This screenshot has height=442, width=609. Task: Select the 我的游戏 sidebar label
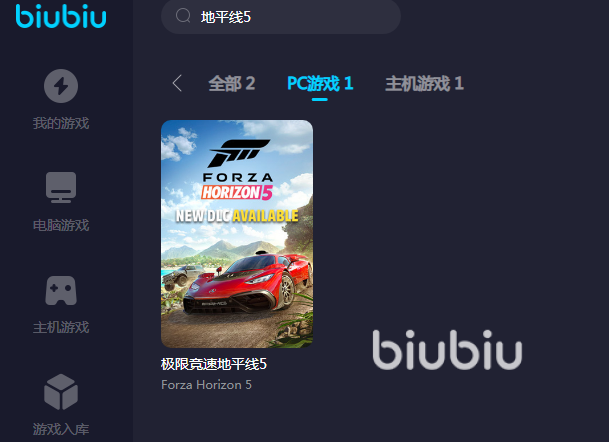tap(61, 123)
